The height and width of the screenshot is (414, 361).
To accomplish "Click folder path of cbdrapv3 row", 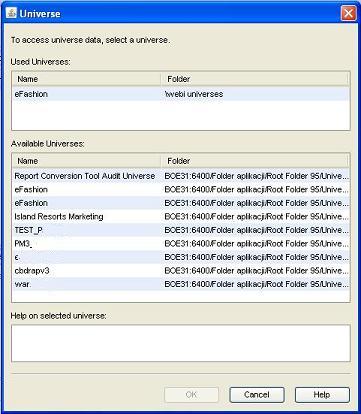I will pos(256,271).
